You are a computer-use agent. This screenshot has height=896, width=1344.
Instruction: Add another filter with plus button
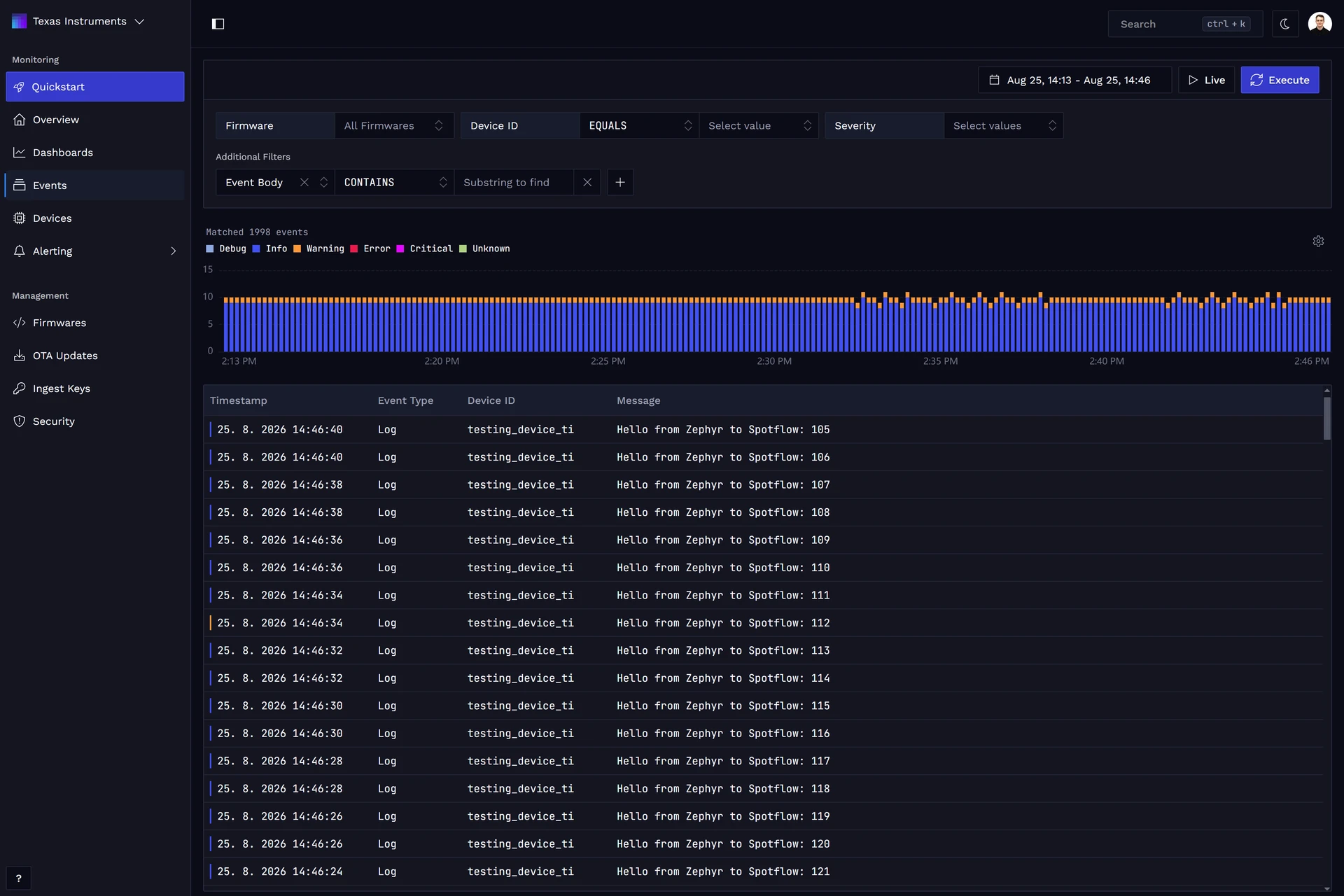click(620, 183)
